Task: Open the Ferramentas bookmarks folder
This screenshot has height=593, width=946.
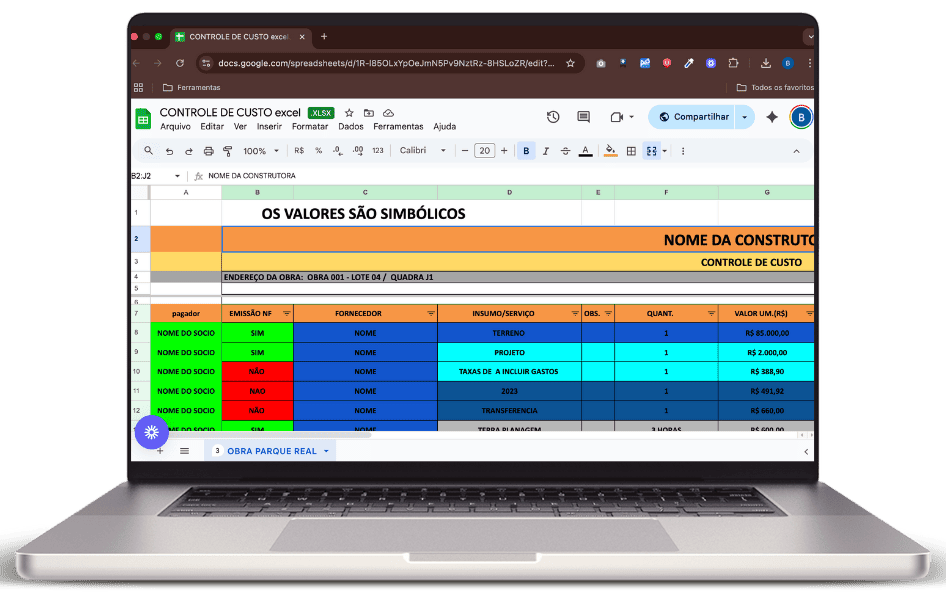Action: pos(191,87)
